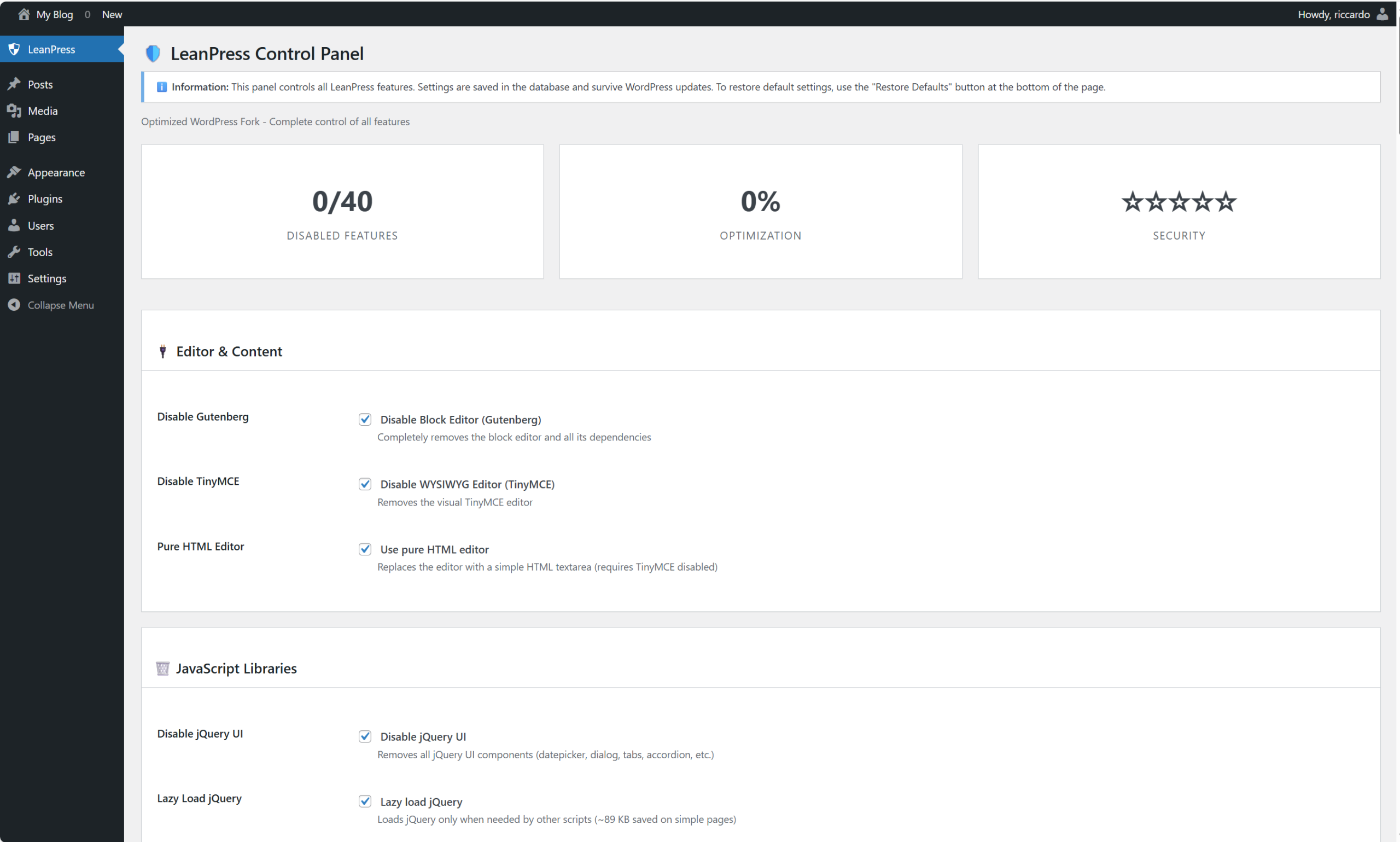This screenshot has height=842, width=1400.
Task: Open the Users sidebar icon
Action: point(14,225)
